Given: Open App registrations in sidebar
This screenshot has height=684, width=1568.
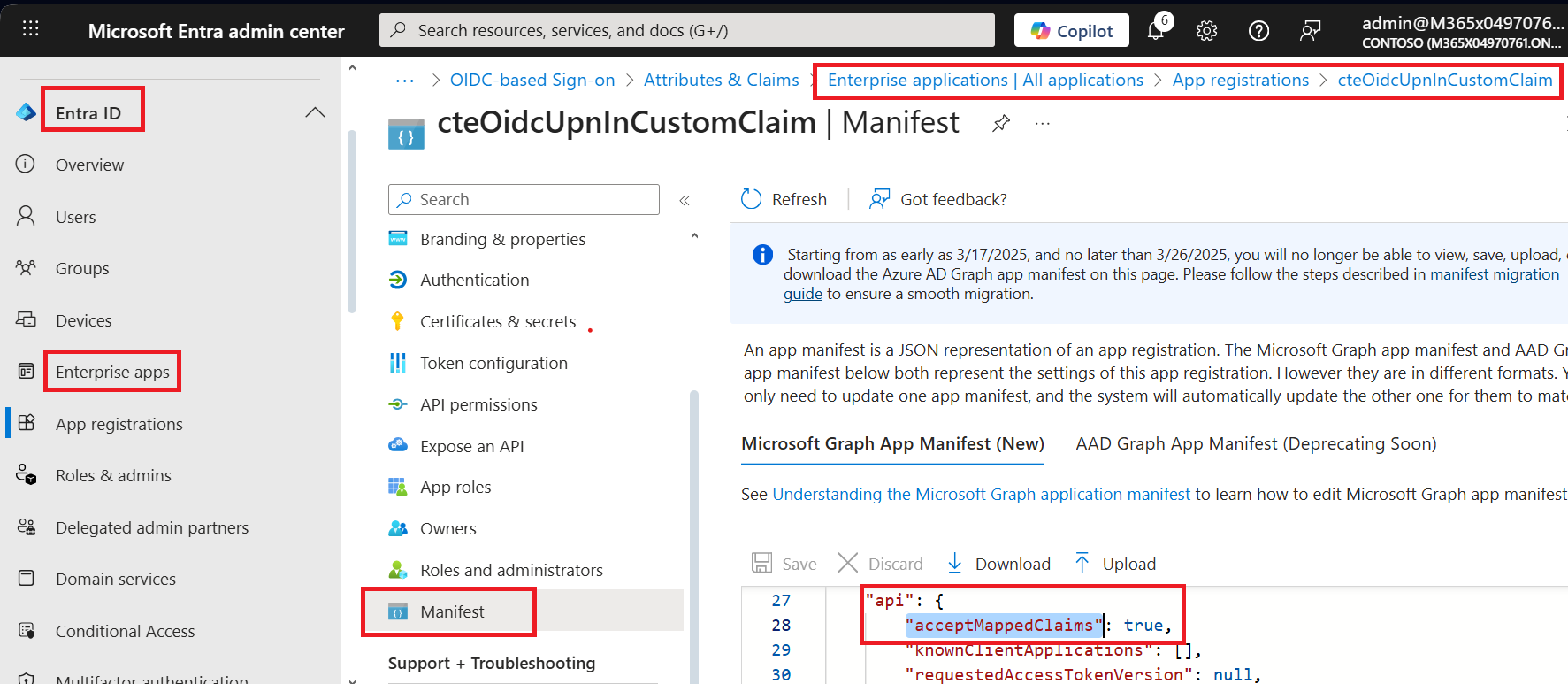Looking at the screenshot, I should click(x=119, y=424).
